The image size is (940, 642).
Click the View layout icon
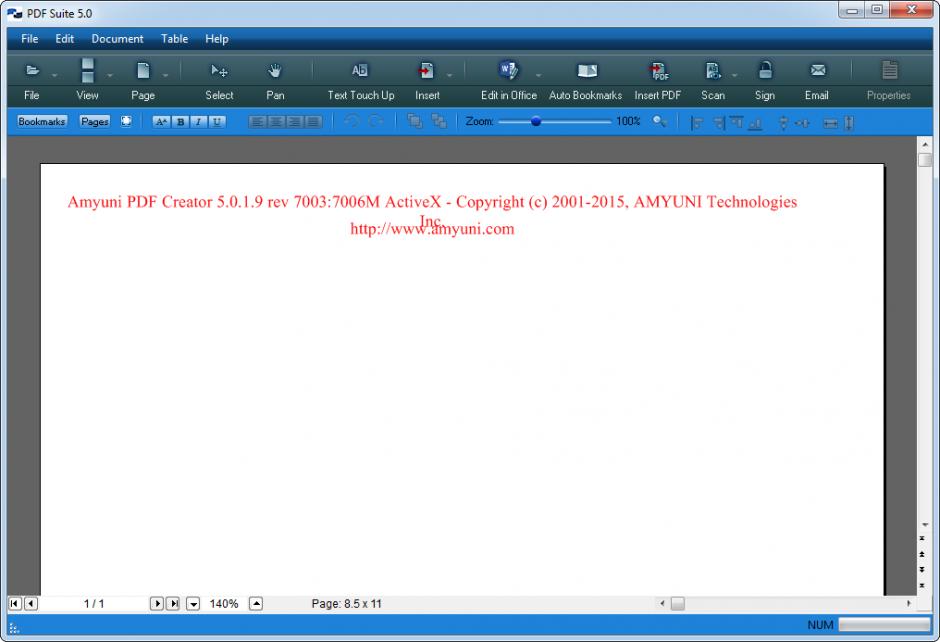click(x=88, y=71)
